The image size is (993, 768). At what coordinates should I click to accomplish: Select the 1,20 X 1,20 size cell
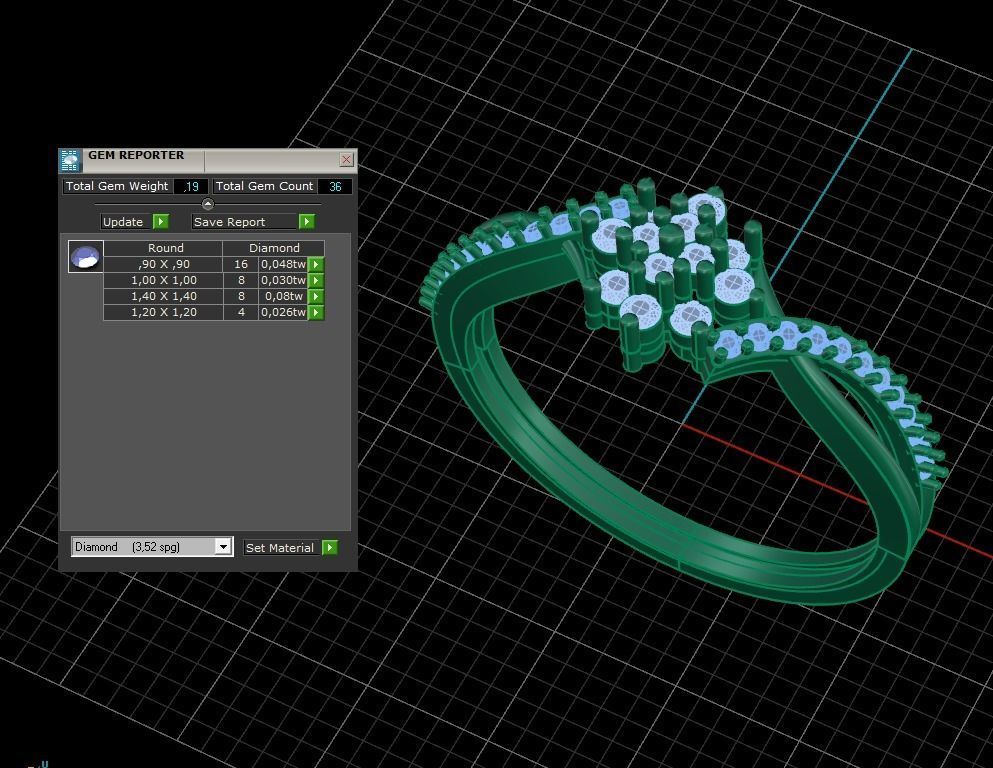coord(163,312)
